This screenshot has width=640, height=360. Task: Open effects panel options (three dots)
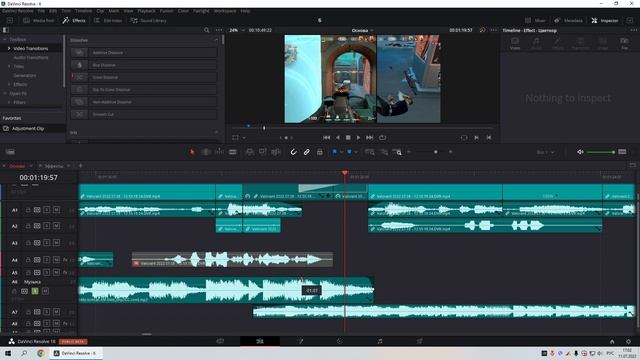tap(219, 30)
